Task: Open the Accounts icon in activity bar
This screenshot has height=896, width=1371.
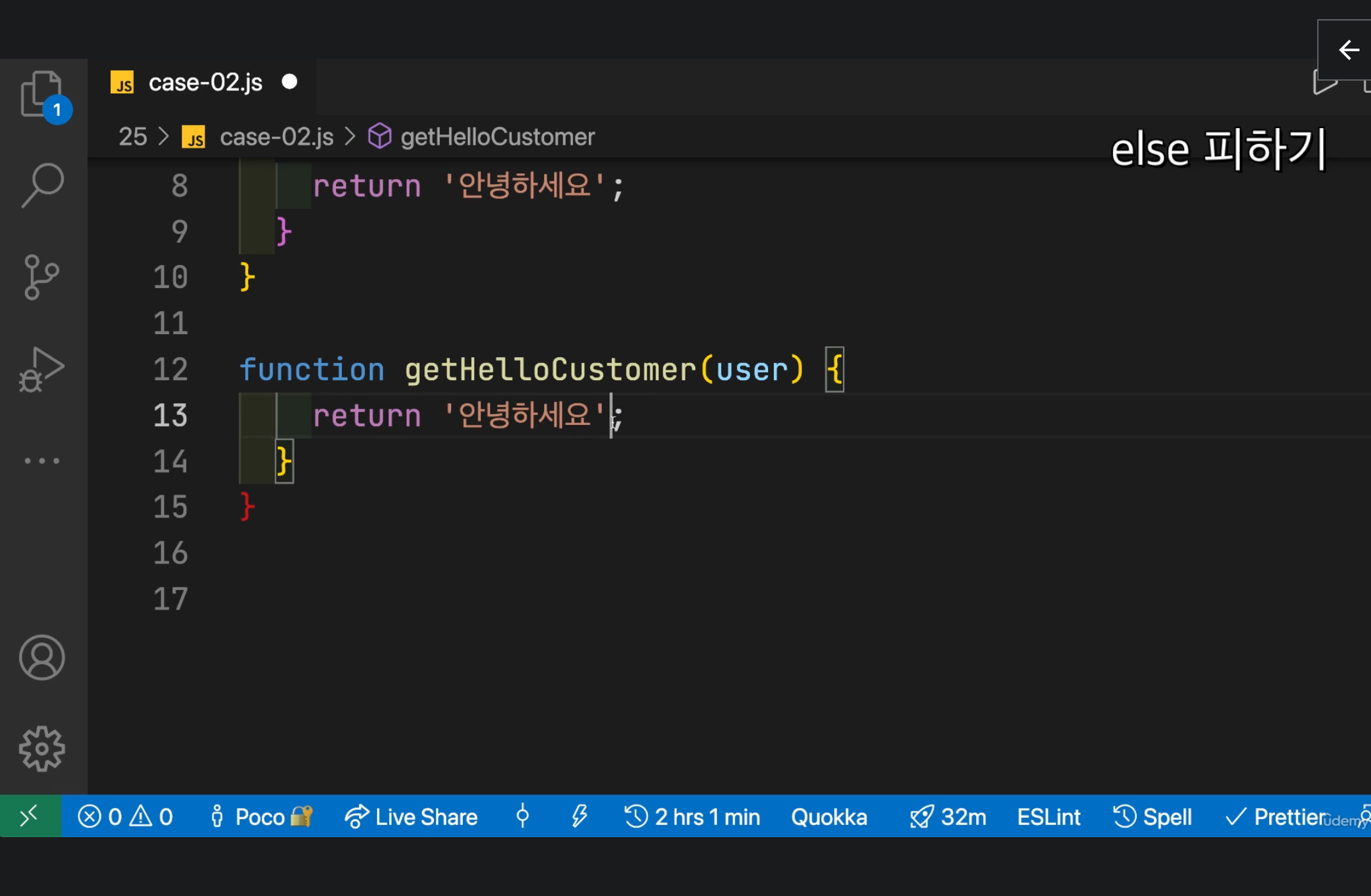Action: [x=42, y=657]
